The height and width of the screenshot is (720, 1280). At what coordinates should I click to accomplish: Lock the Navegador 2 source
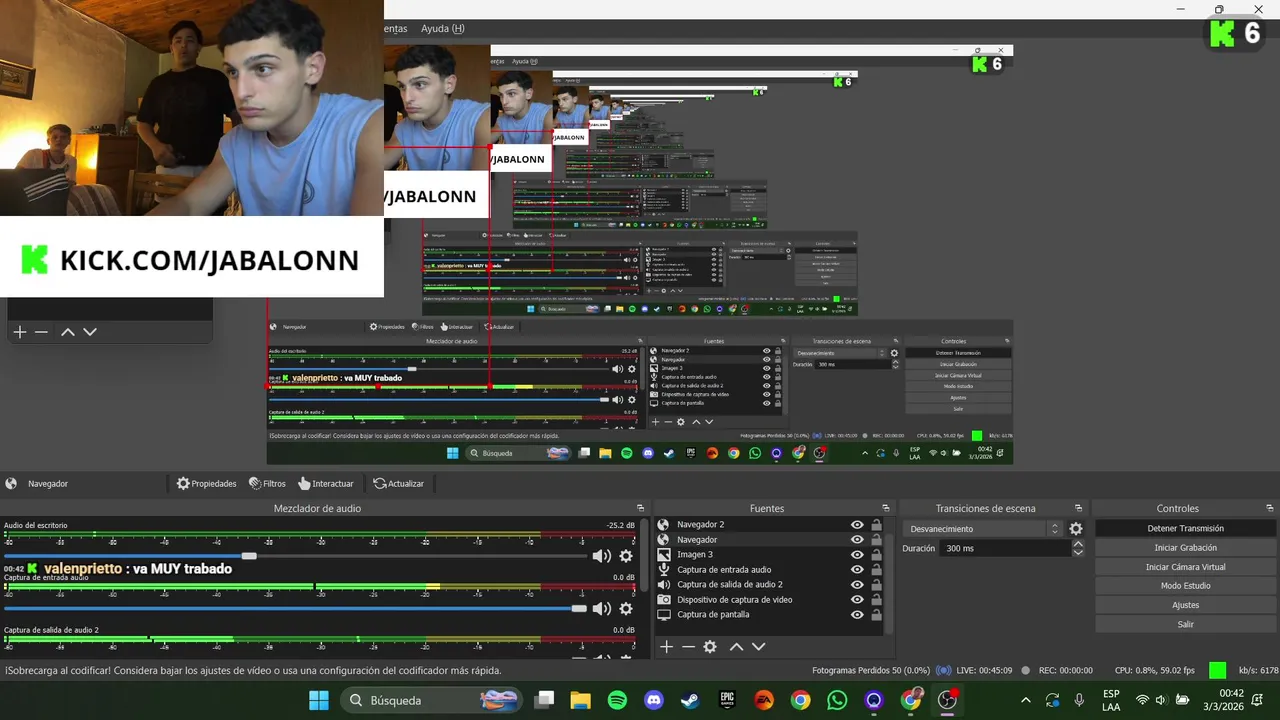tap(876, 525)
